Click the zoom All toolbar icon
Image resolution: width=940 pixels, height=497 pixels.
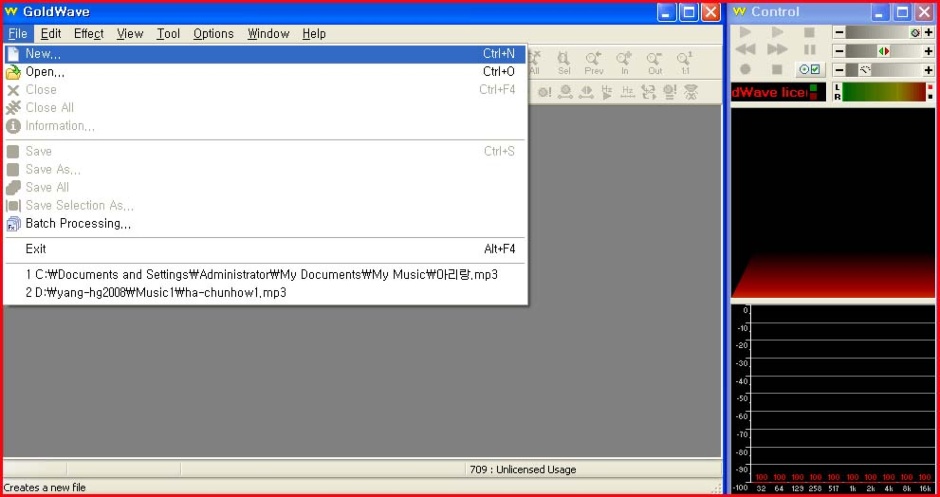click(534, 63)
